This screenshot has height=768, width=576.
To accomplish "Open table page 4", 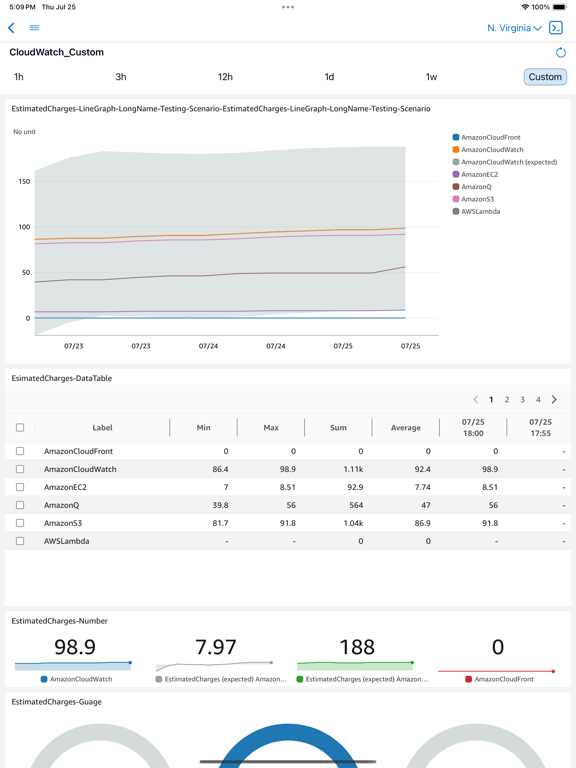I will tap(538, 400).
